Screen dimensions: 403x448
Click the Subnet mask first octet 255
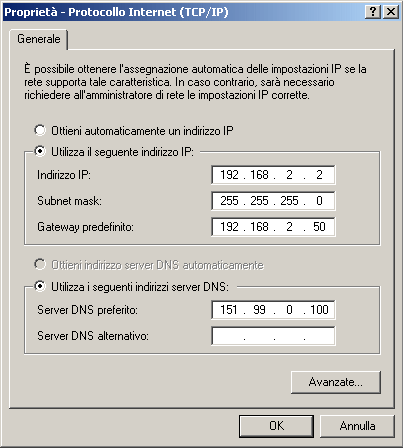click(x=229, y=201)
